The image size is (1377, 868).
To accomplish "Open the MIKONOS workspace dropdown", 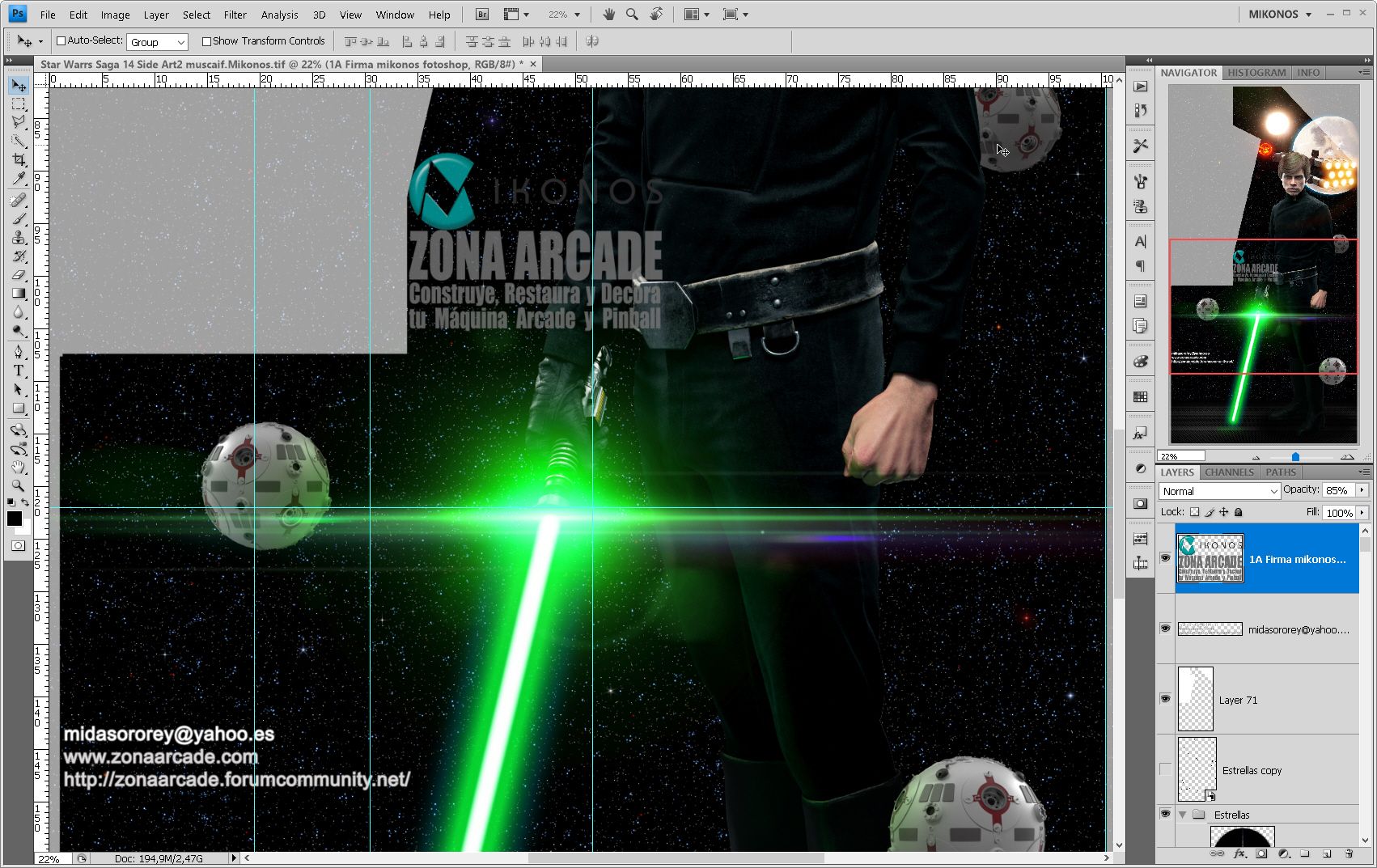I will (1280, 15).
